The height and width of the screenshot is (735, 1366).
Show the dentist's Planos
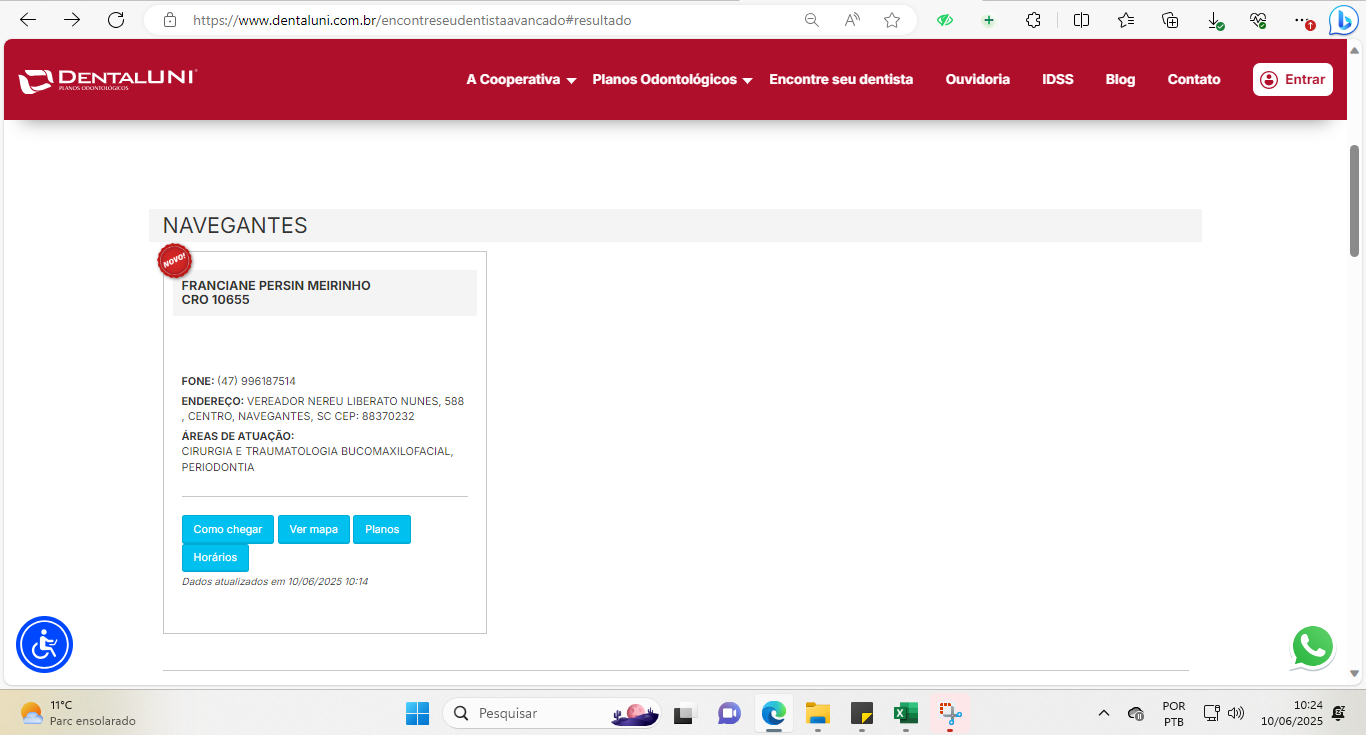pyautogui.click(x=382, y=529)
